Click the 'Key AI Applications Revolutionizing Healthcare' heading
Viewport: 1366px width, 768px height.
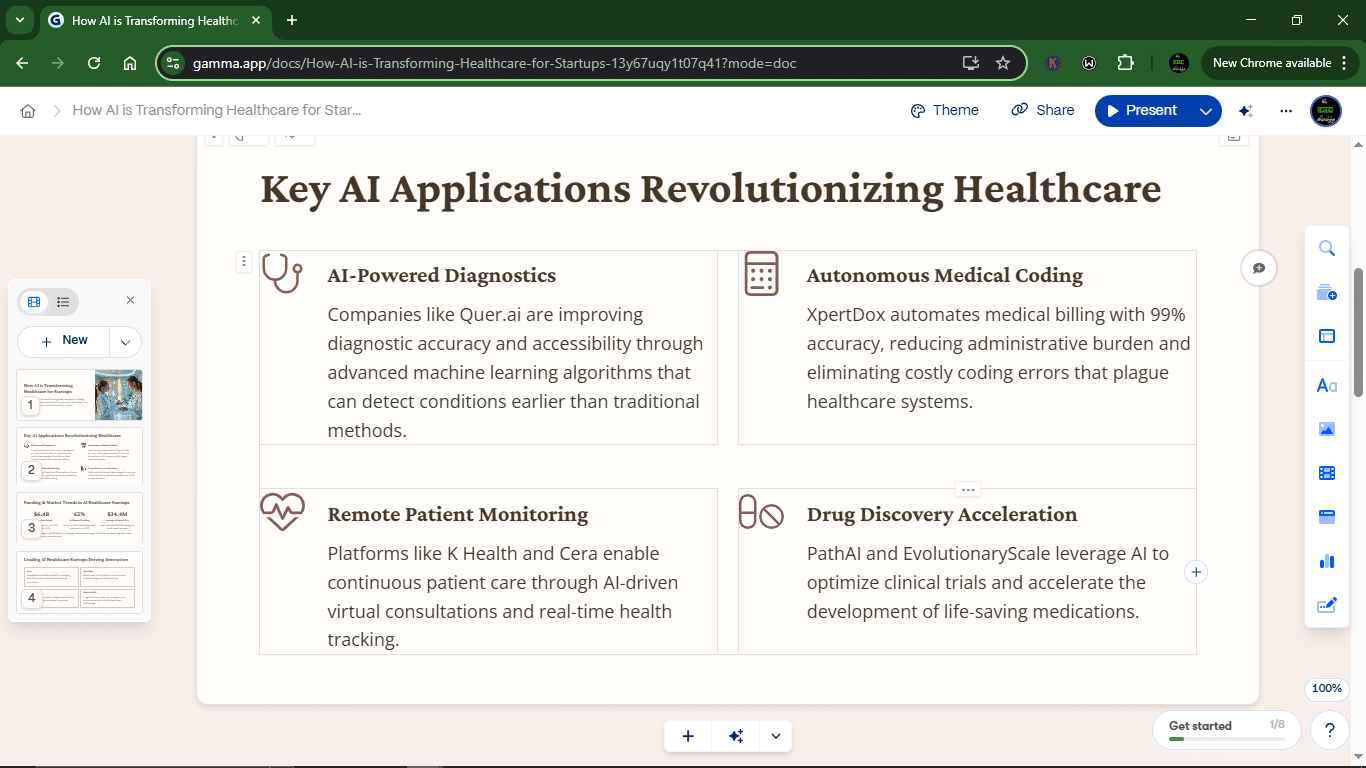point(711,189)
